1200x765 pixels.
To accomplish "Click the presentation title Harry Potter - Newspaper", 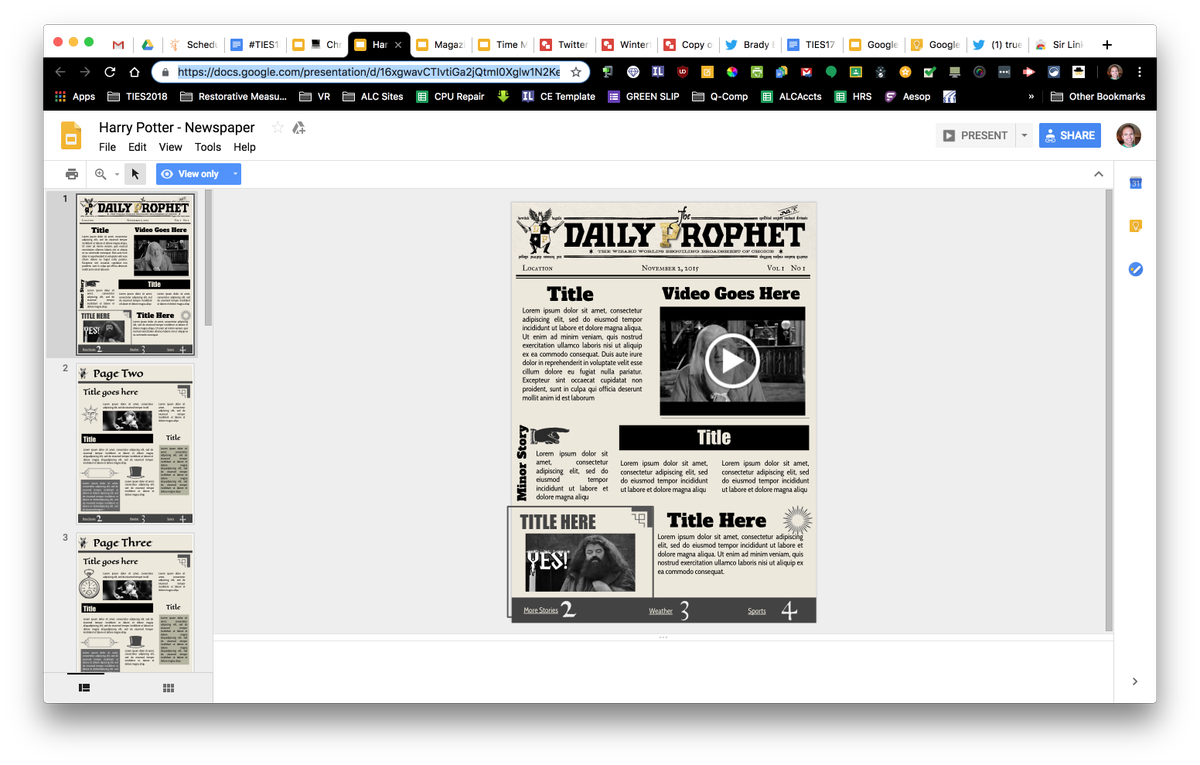I will 177,128.
